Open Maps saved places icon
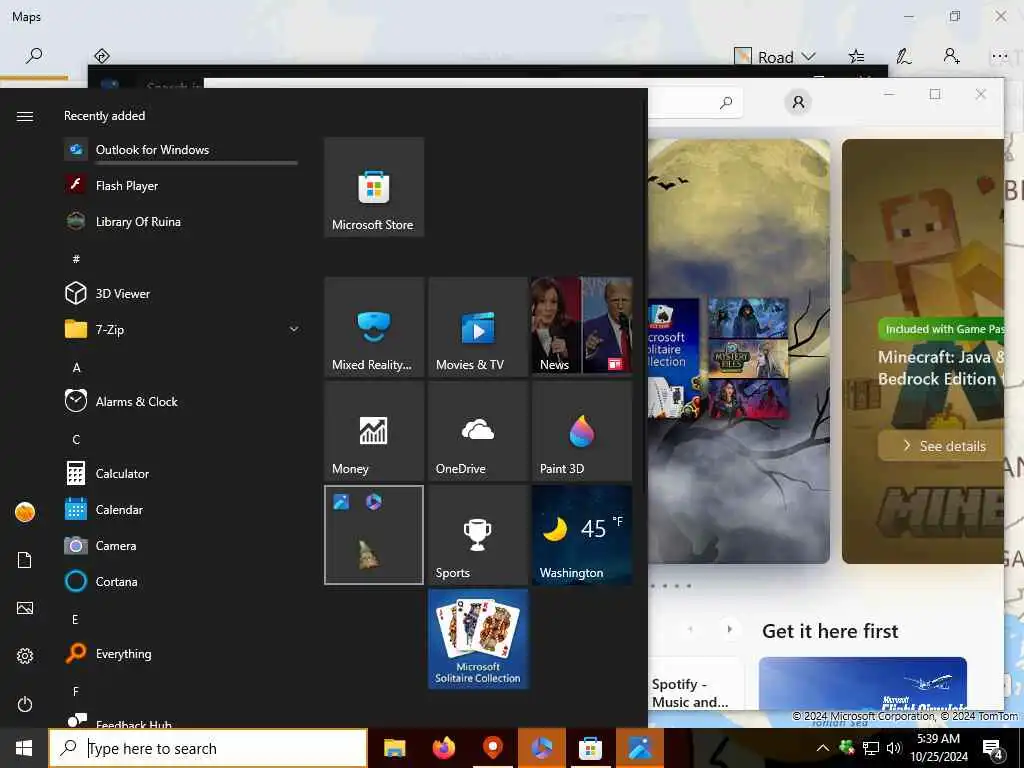 tap(856, 56)
